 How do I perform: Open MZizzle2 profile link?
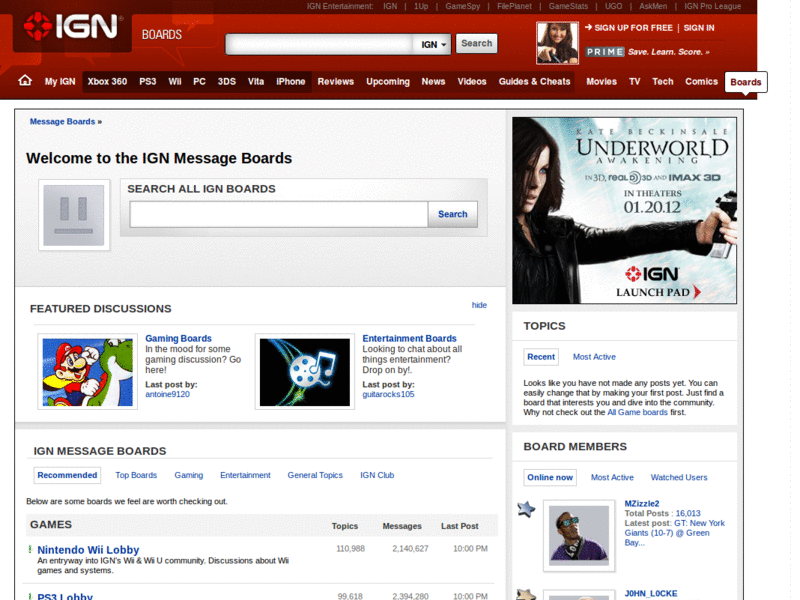coord(642,503)
